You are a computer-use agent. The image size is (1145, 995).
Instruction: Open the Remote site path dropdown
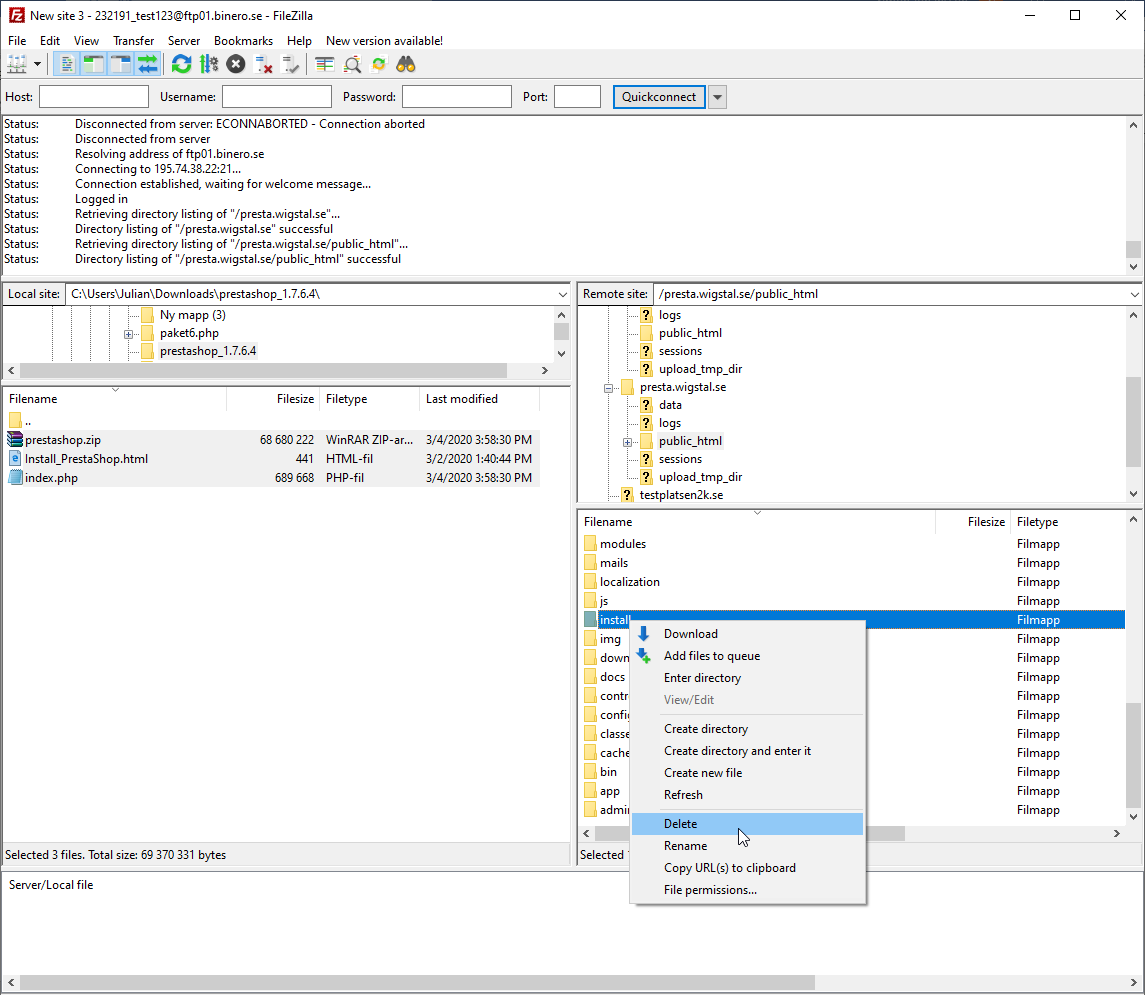[1134, 294]
